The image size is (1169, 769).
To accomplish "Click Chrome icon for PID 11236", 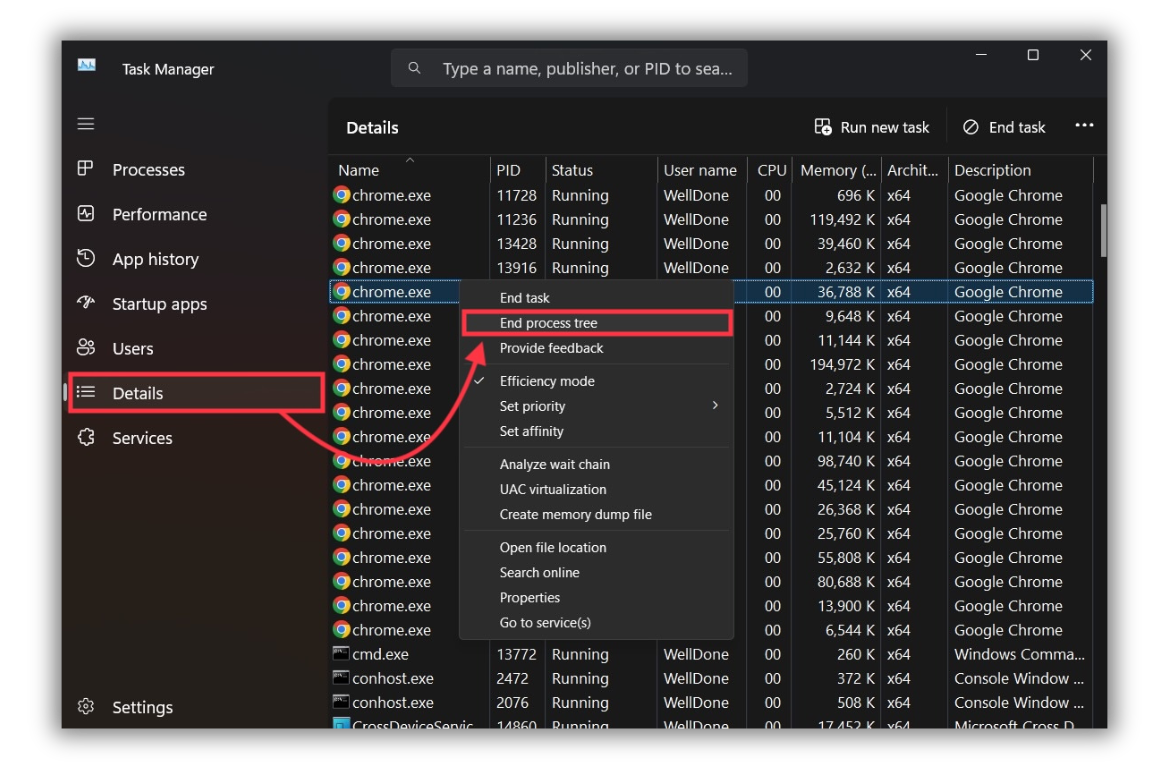I will [x=341, y=219].
